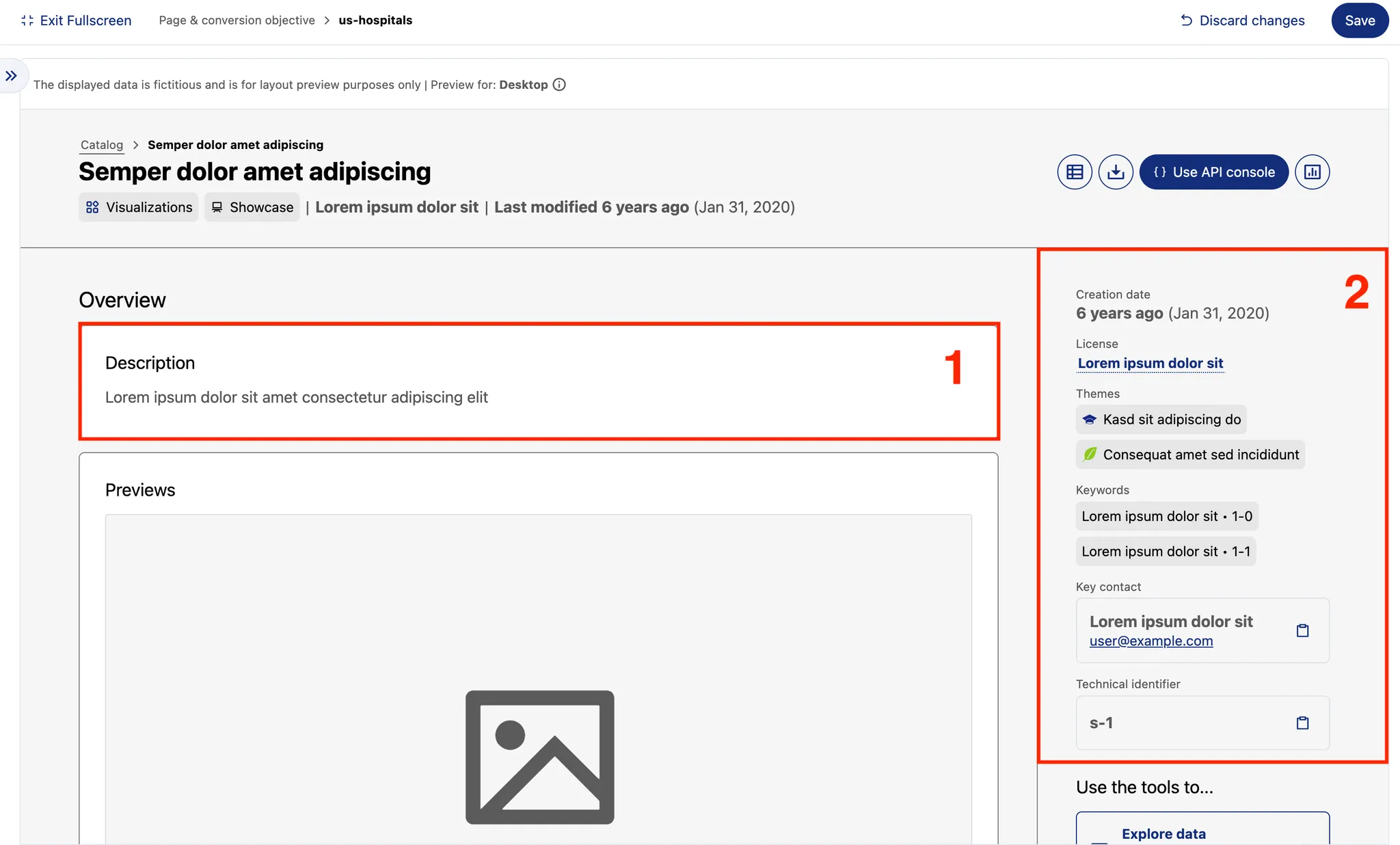Viewport: 1400px width, 845px height.
Task: Open Use API console
Action: click(x=1213, y=172)
